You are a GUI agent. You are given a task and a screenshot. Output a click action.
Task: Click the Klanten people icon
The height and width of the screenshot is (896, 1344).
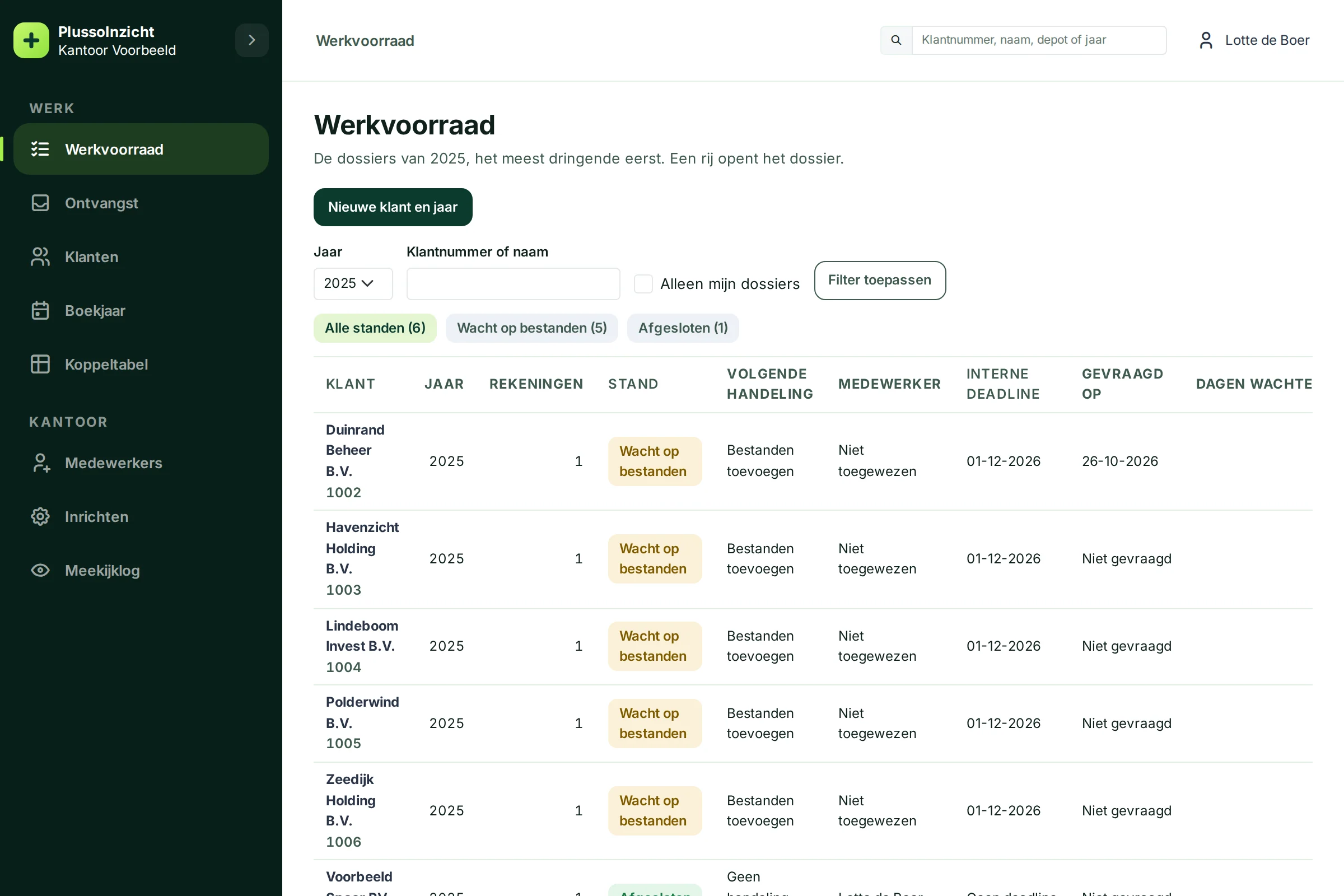coord(40,256)
